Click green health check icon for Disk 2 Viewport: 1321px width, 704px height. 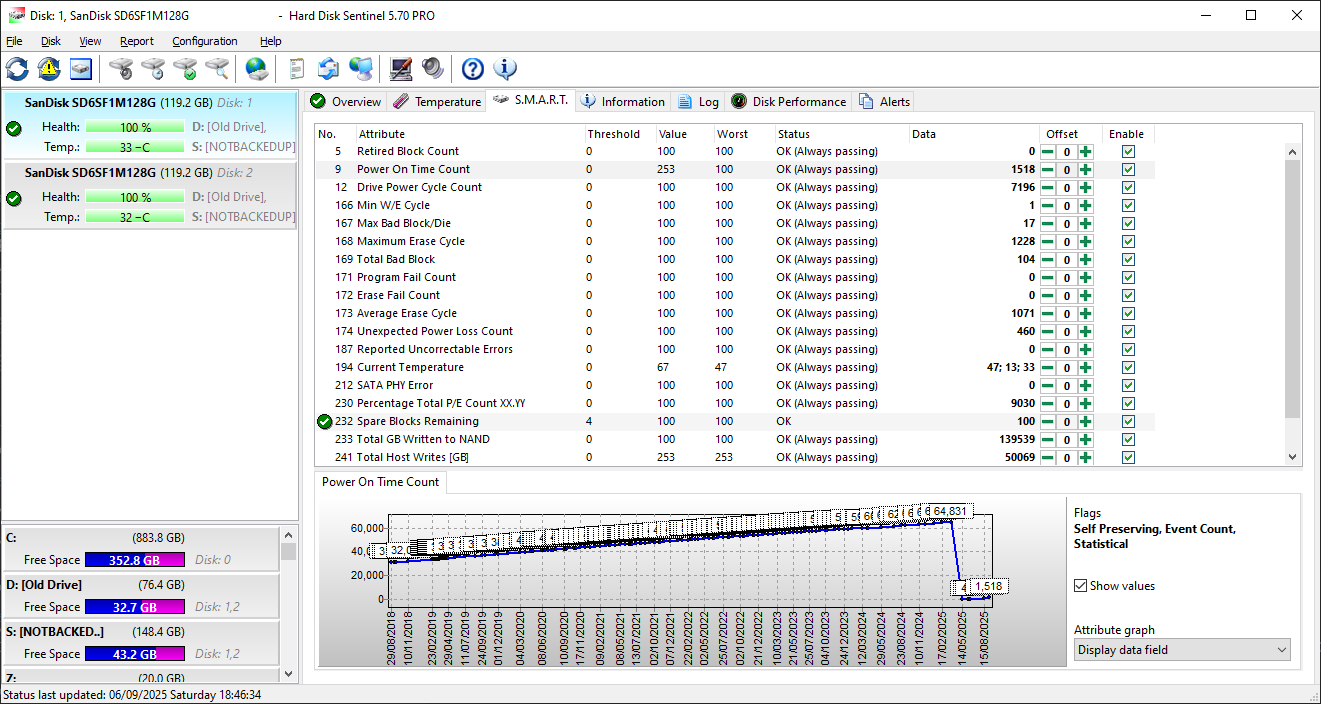(x=14, y=198)
